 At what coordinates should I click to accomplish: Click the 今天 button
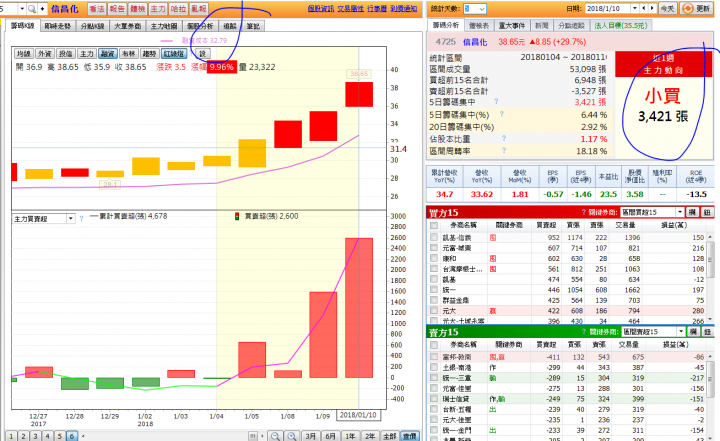(667, 9)
